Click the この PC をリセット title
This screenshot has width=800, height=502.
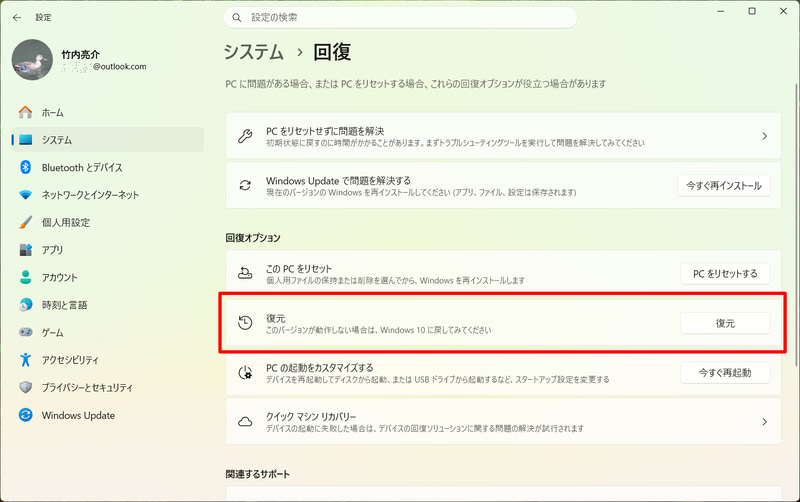point(299,269)
